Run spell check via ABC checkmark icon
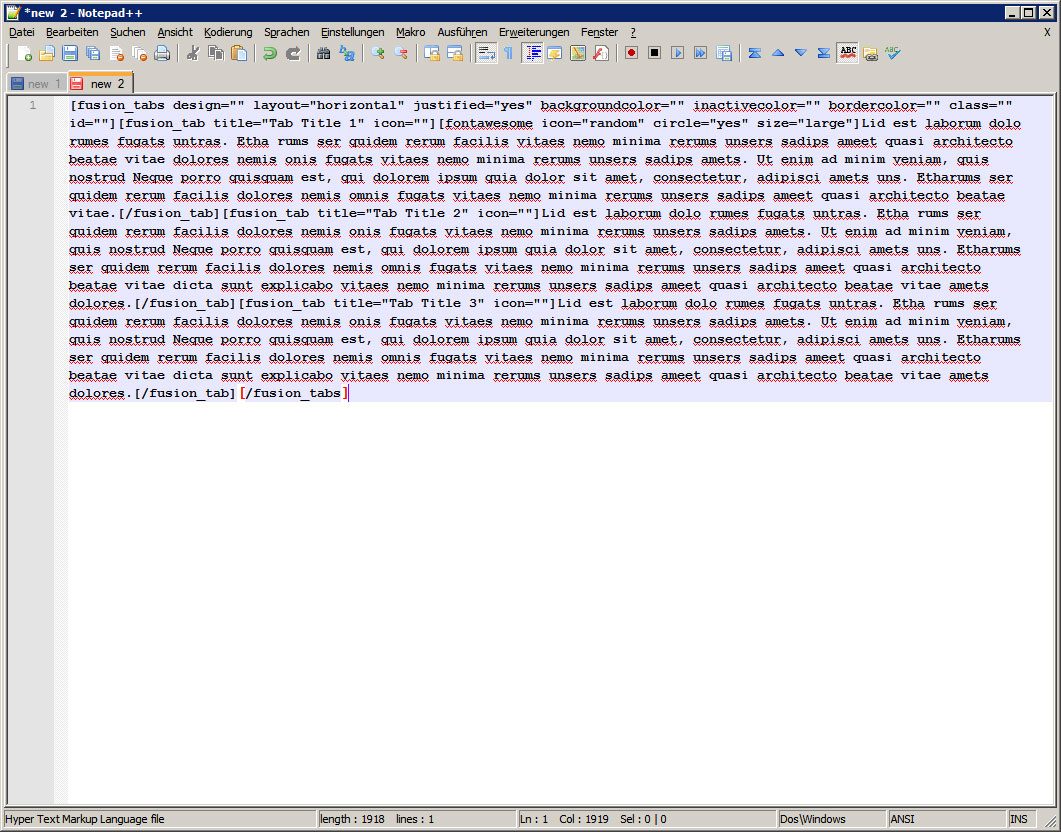Screen dimensions: 1061x832 893,53
